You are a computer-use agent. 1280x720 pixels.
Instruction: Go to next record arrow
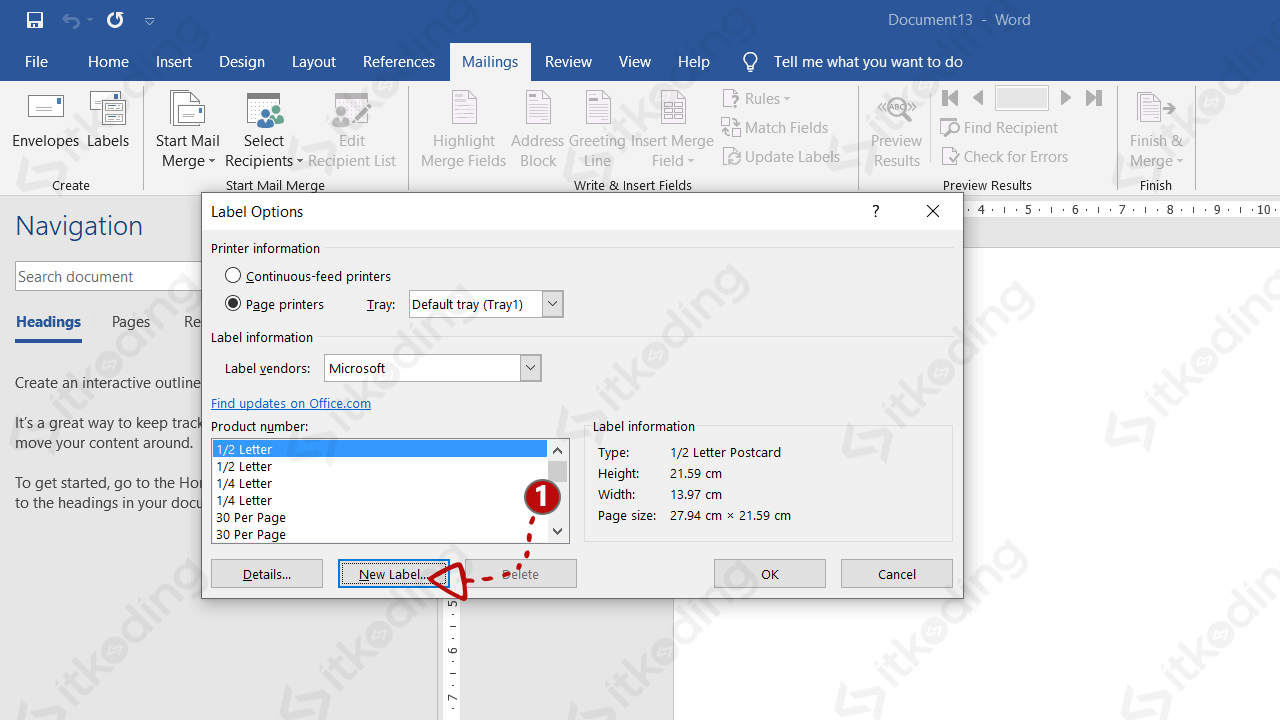pyautogui.click(x=1066, y=98)
